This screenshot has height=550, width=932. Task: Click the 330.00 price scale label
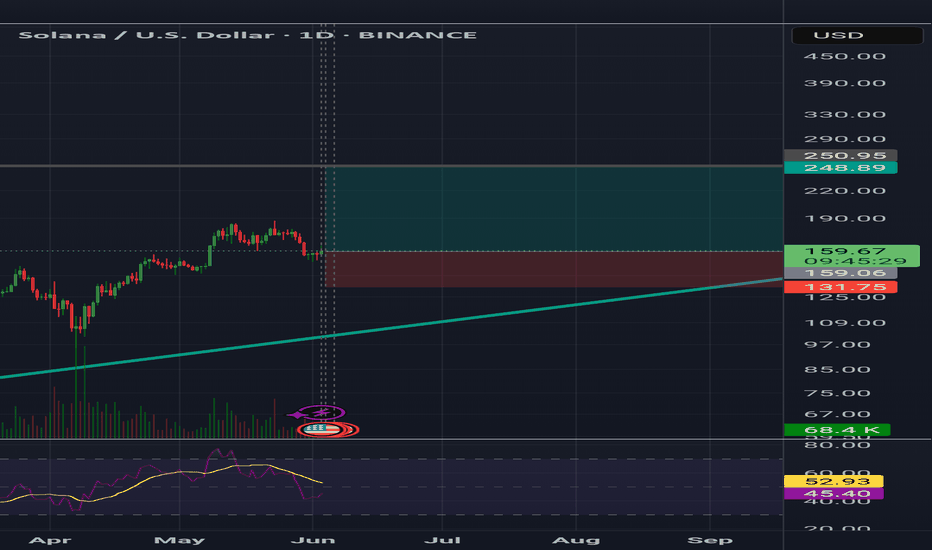845,114
